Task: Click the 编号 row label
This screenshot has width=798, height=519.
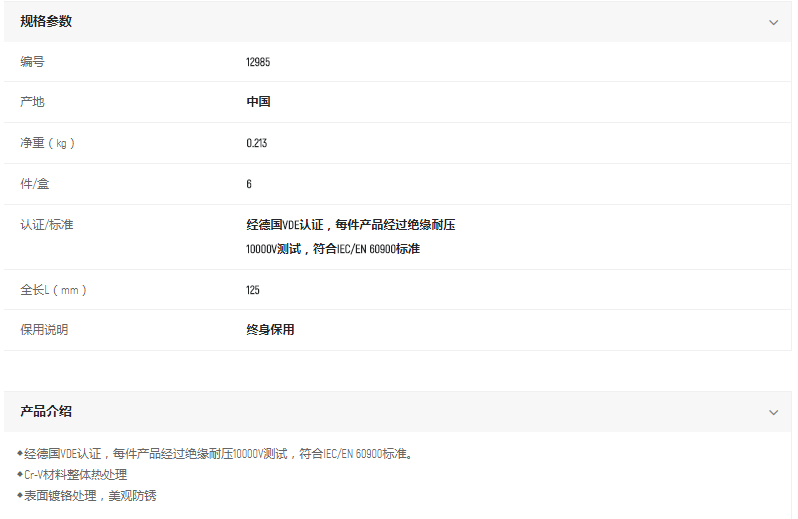Action: [x=32, y=62]
